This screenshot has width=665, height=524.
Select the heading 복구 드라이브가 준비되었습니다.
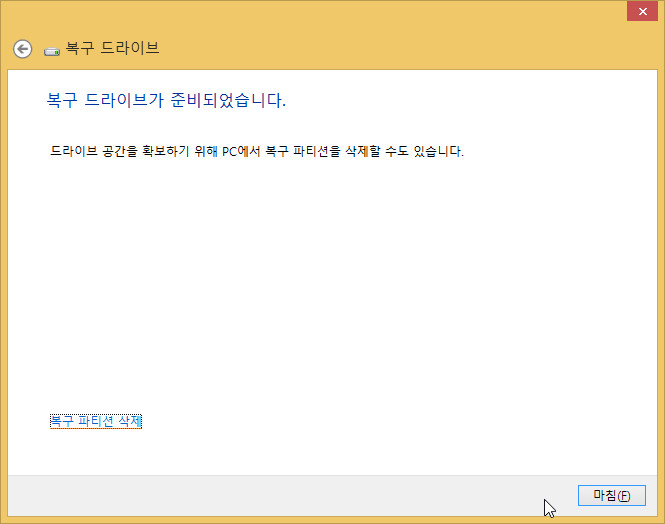click(x=166, y=100)
